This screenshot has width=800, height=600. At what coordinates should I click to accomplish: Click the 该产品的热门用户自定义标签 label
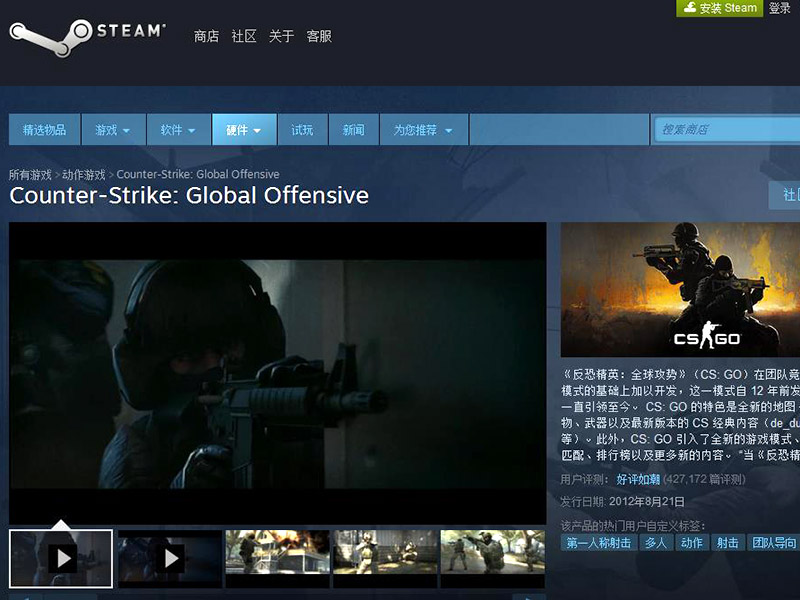[633, 526]
